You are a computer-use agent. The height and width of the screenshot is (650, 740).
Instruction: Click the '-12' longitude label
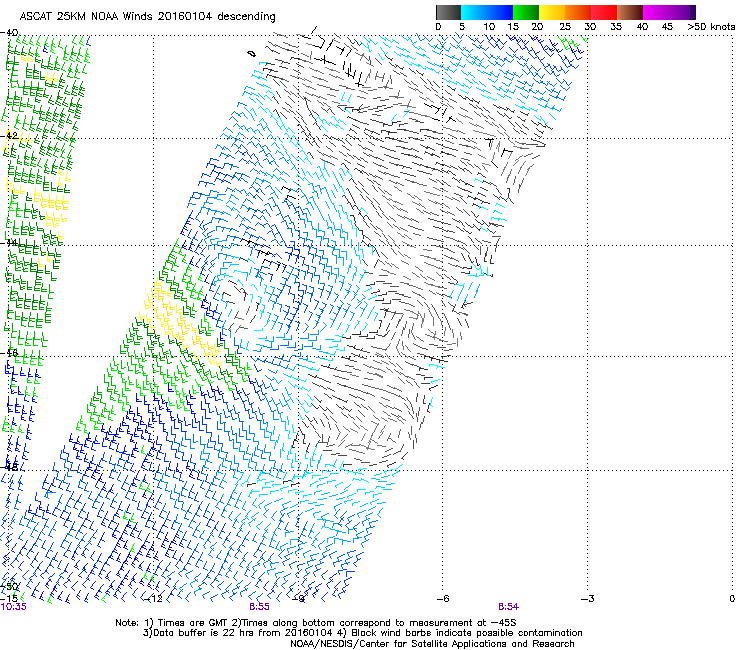pyautogui.click(x=153, y=599)
